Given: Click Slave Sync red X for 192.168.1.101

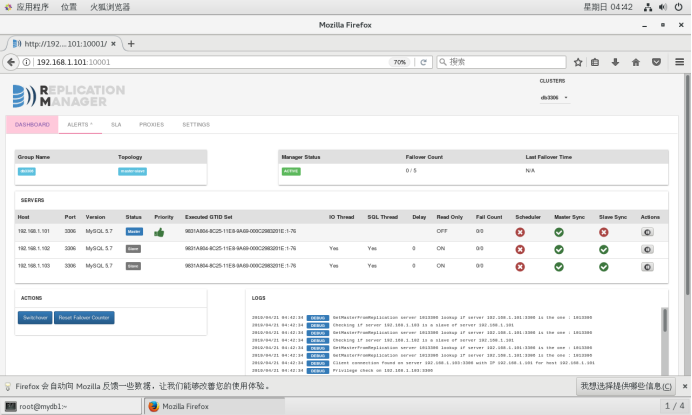Looking at the screenshot, I should click(604, 232).
